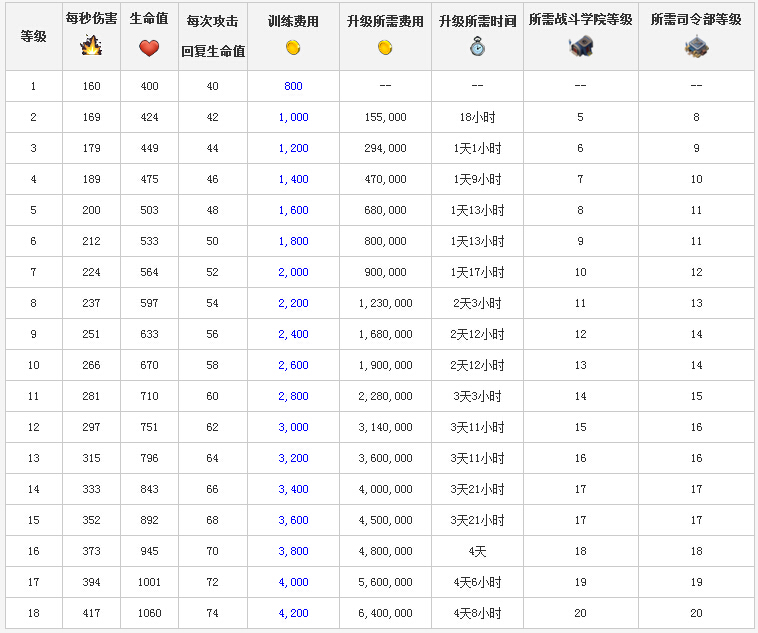Viewport: 758px width, 633px height.
Task: Click the headquarters building icon under 所需司令部等级
Action: (696, 46)
